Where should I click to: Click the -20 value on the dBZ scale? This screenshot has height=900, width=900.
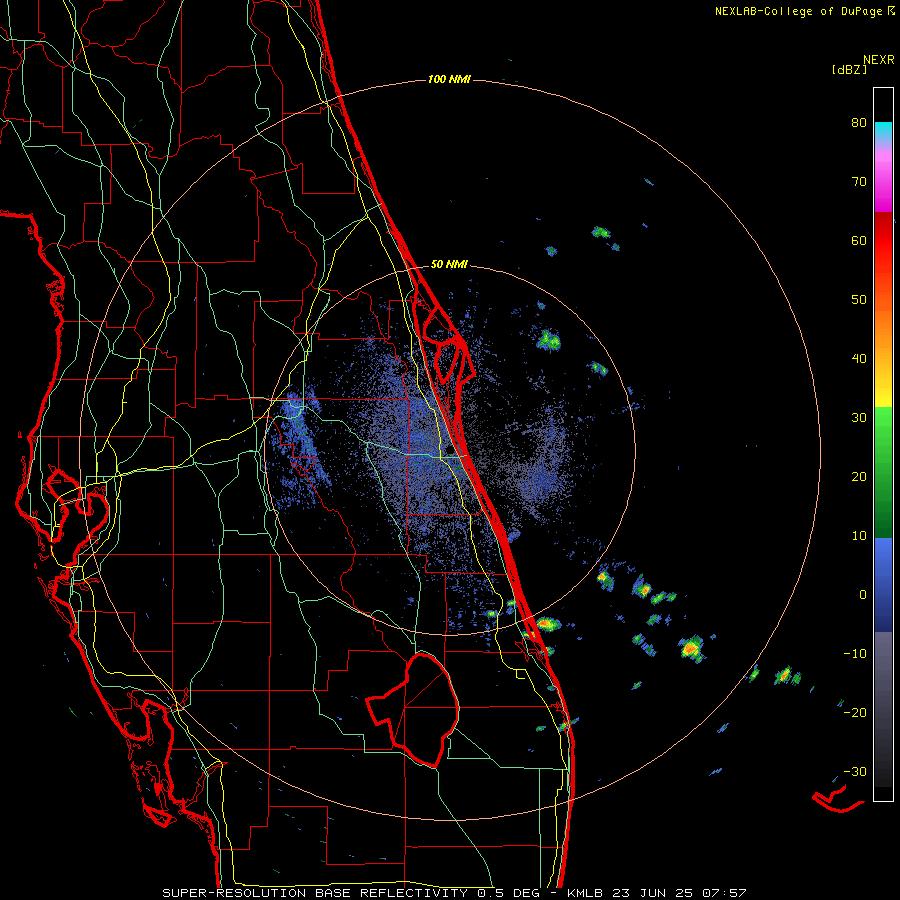point(855,713)
